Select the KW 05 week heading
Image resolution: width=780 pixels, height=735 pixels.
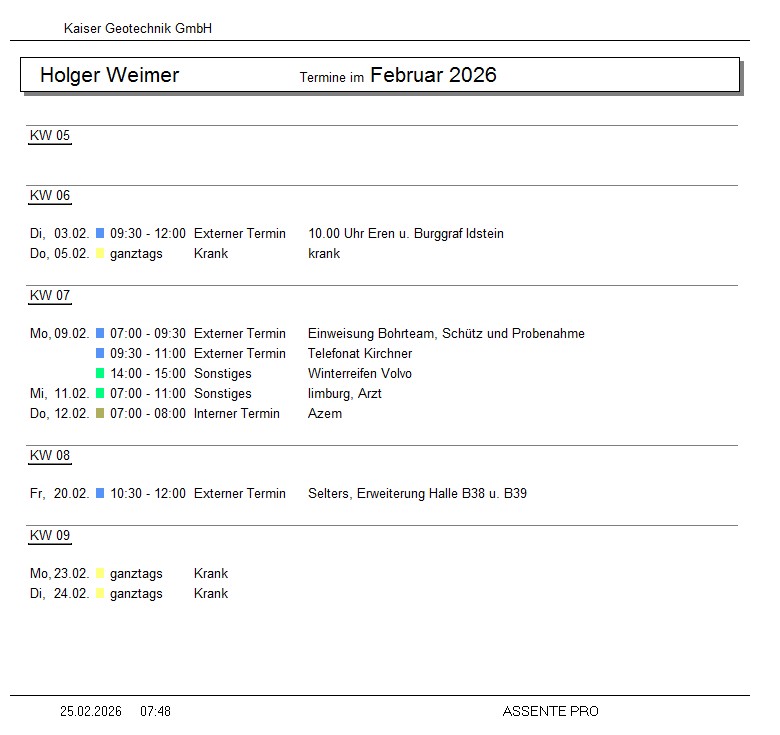50,136
